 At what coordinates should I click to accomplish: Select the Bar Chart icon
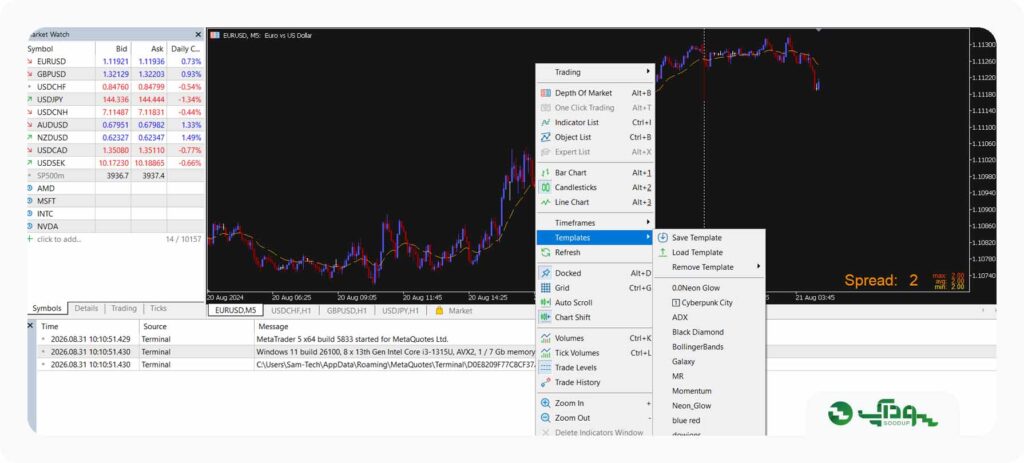(545, 173)
